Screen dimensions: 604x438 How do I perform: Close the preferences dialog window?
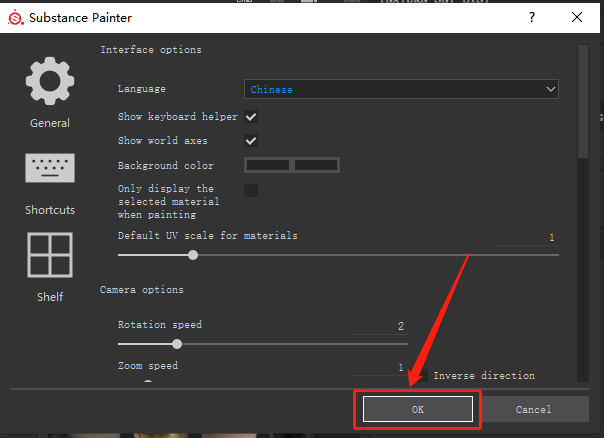pos(577,17)
